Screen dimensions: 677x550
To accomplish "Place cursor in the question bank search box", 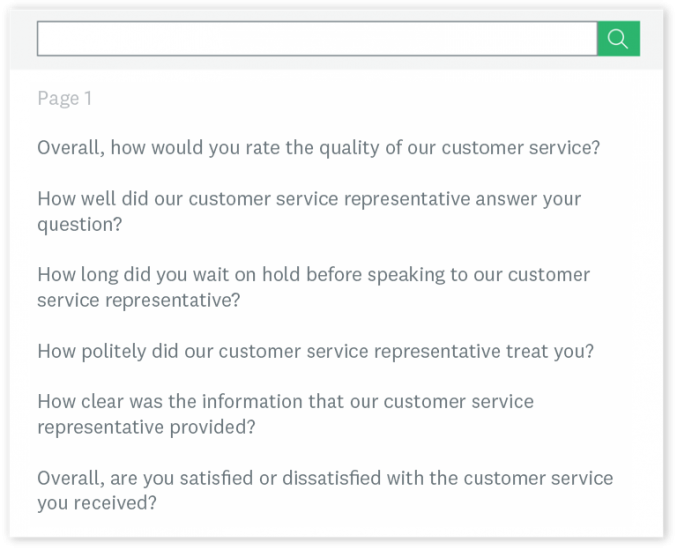I will [x=317, y=38].
